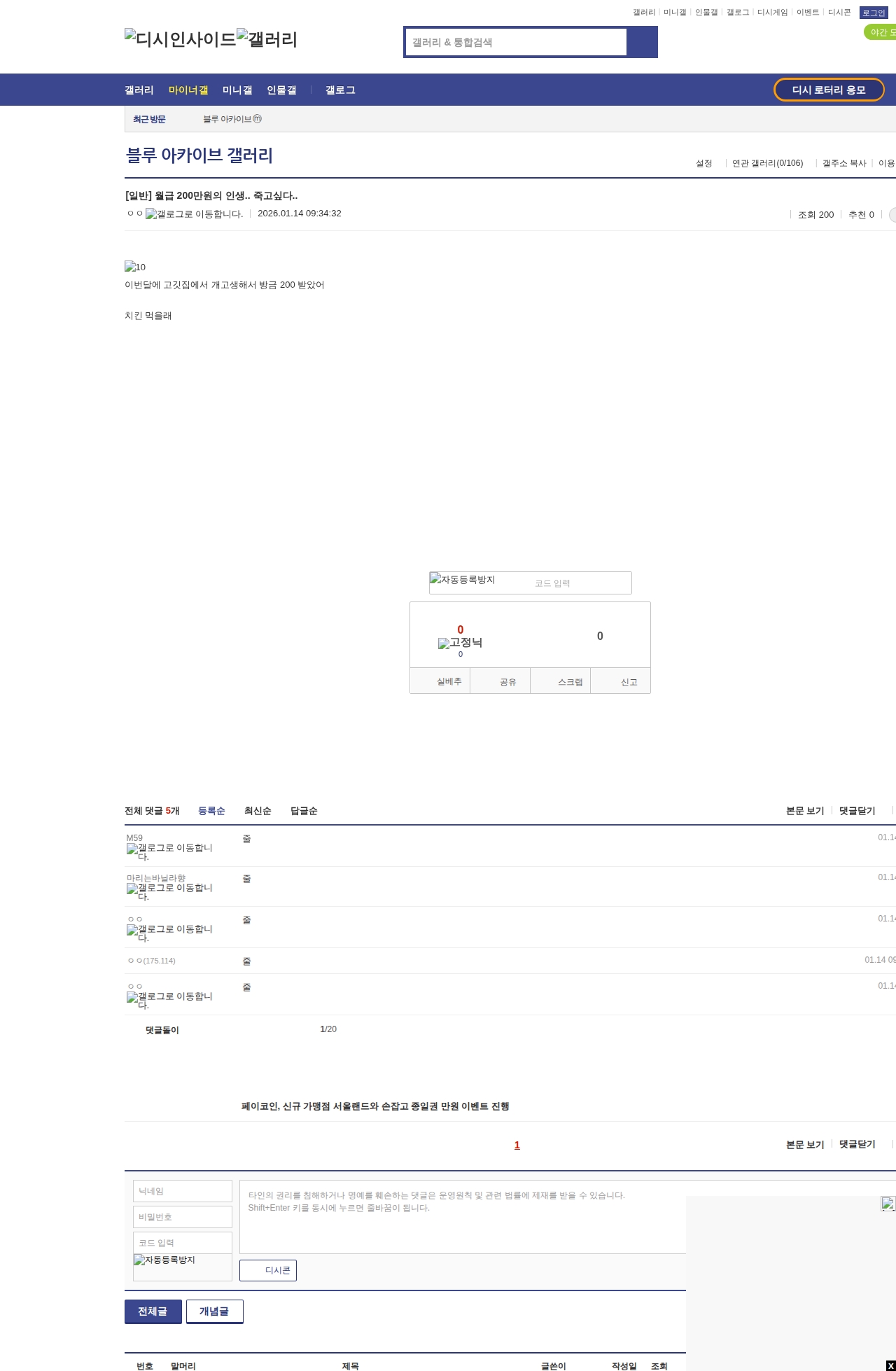Click the 디시인사이드 logo image
Screen dimensions: 896x1371
pyautogui.click(x=181, y=39)
